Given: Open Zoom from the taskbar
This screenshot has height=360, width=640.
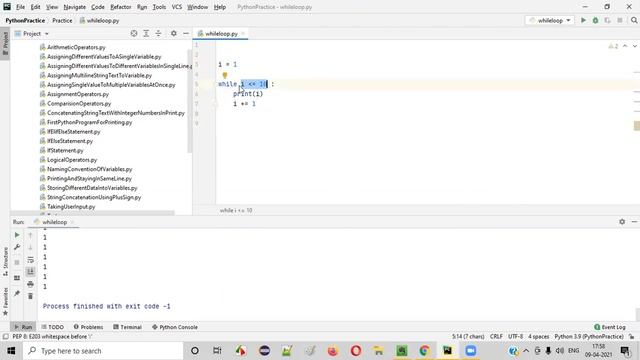Looking at the screenshot, I should click(471, 351).
